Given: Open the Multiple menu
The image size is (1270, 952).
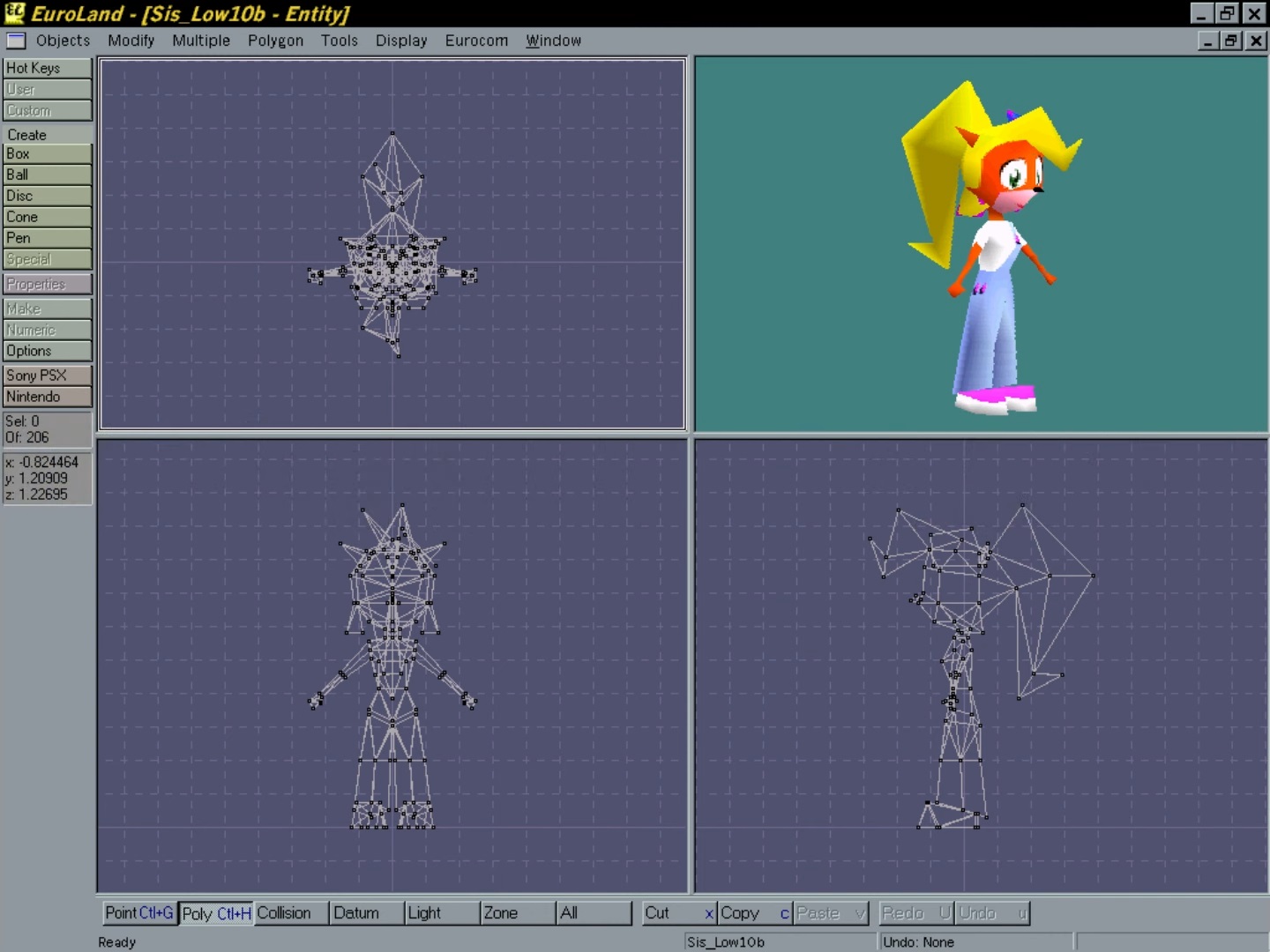Looking at the screenshot, I should (201, 41).
